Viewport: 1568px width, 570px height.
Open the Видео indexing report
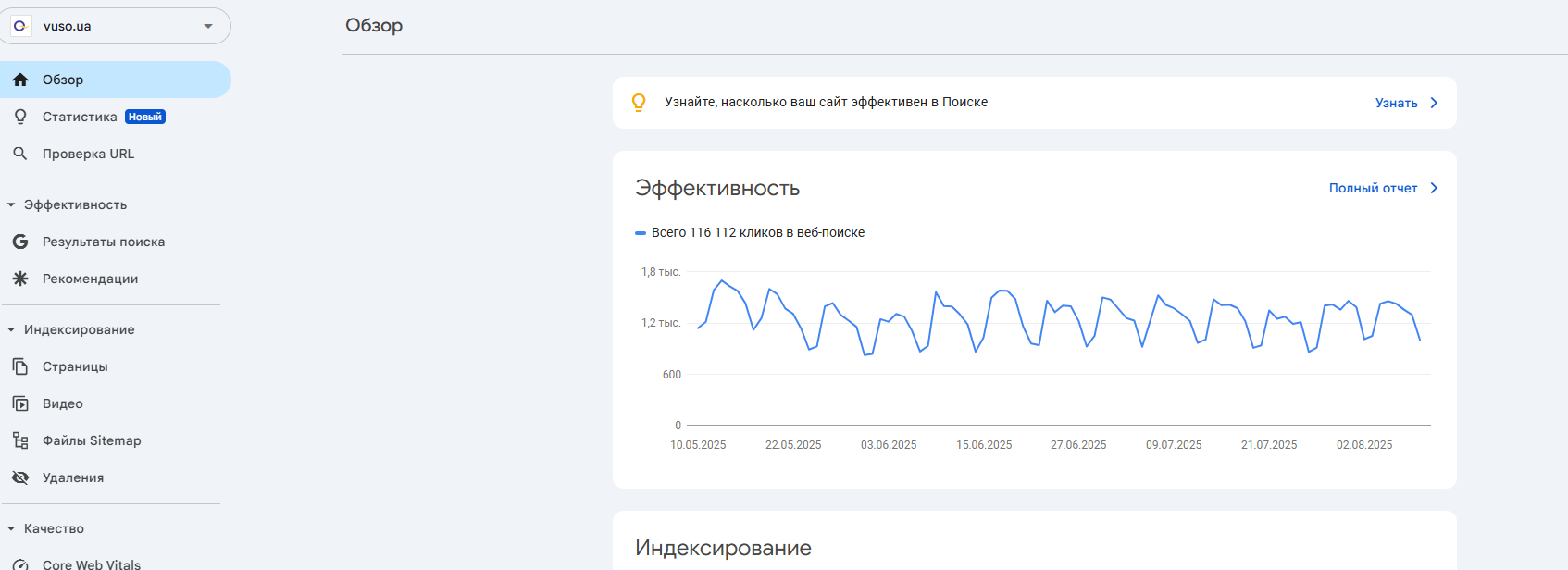(x=116, y=403)
